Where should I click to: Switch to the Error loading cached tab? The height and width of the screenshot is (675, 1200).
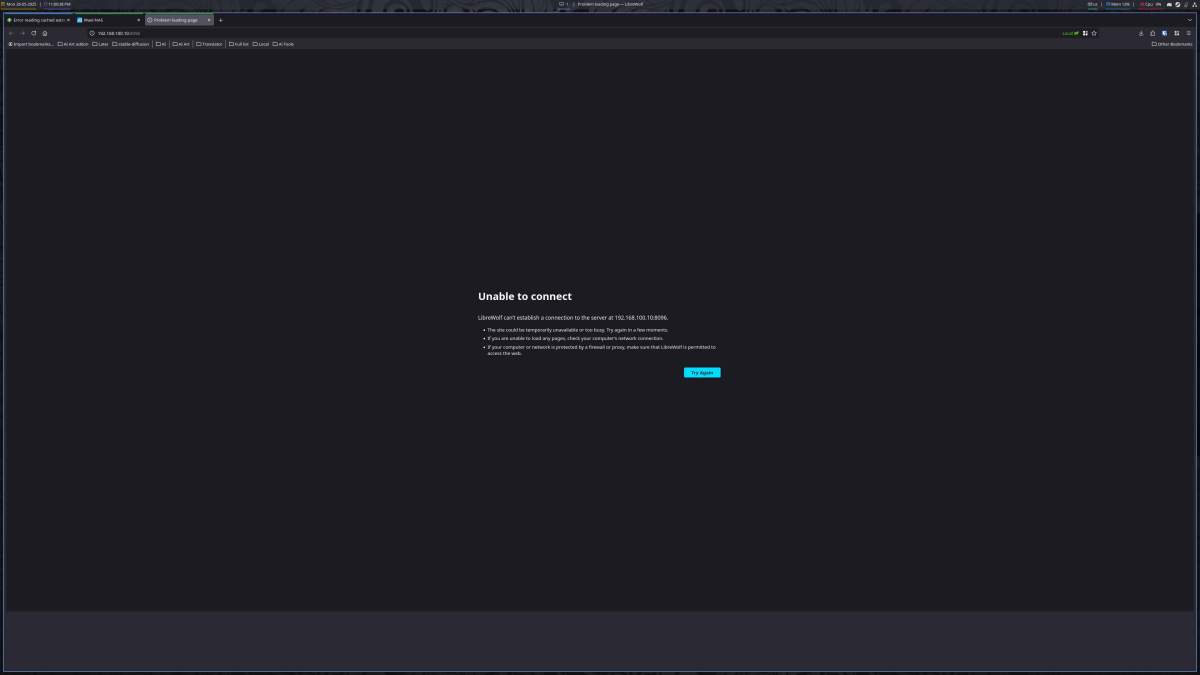[35, 19]
